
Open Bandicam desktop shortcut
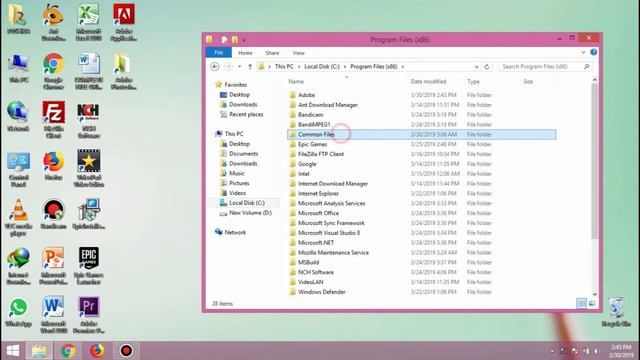pyautogui.click(x=53, y=214)
